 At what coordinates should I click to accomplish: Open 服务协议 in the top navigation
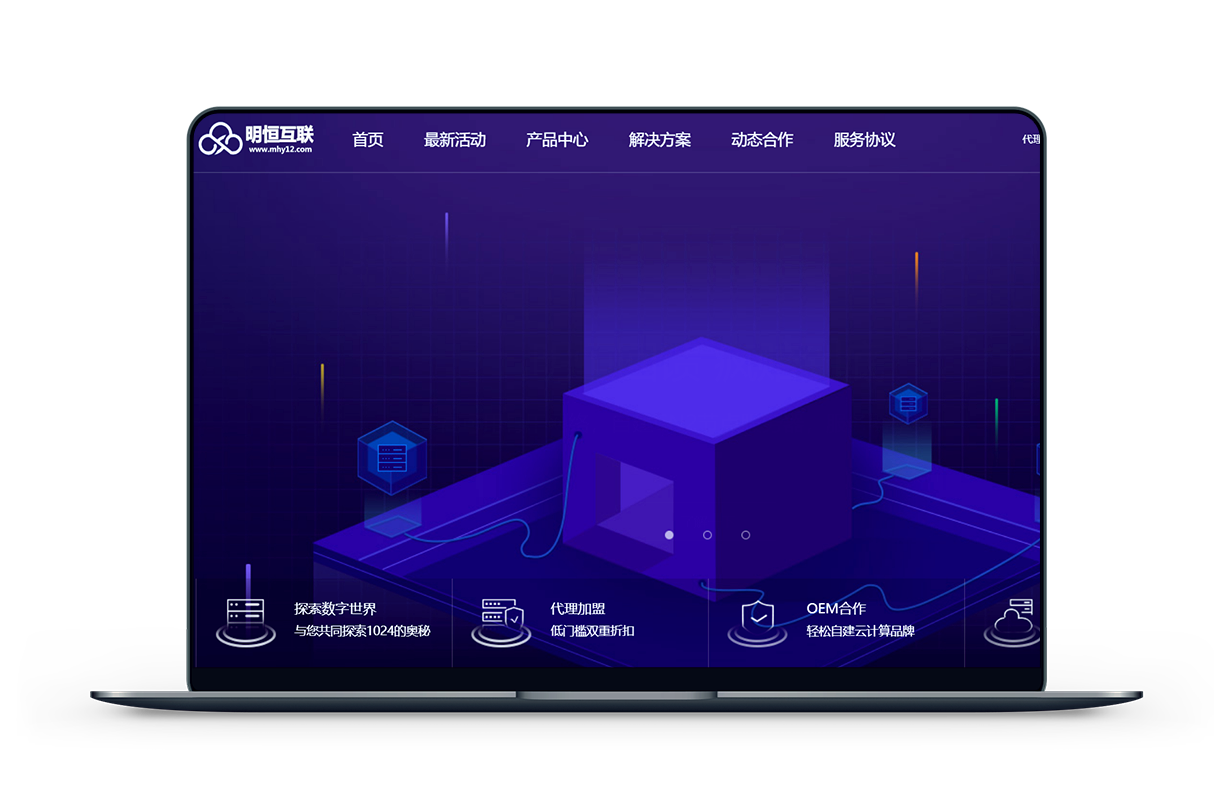pos(865,140)
